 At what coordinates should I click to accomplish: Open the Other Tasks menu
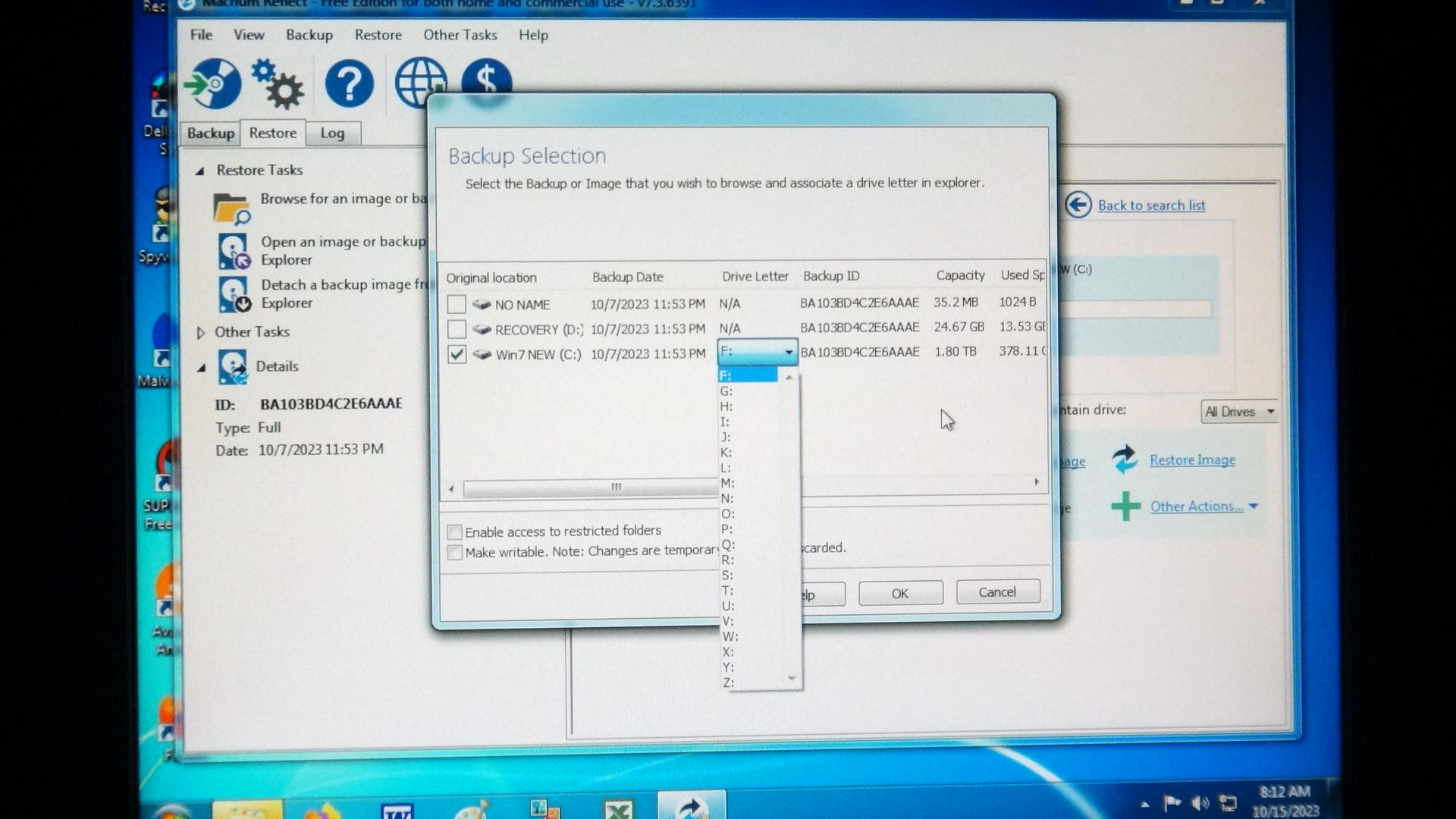(x=460, y=35)
